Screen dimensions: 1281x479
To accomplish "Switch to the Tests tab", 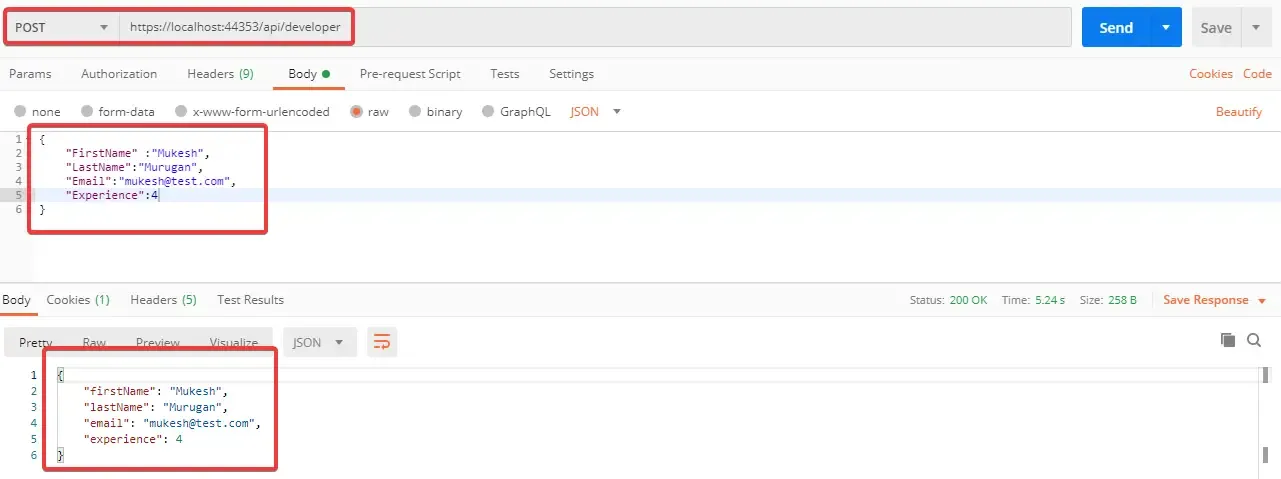I will pyautogui.click(x=505, y=74).
